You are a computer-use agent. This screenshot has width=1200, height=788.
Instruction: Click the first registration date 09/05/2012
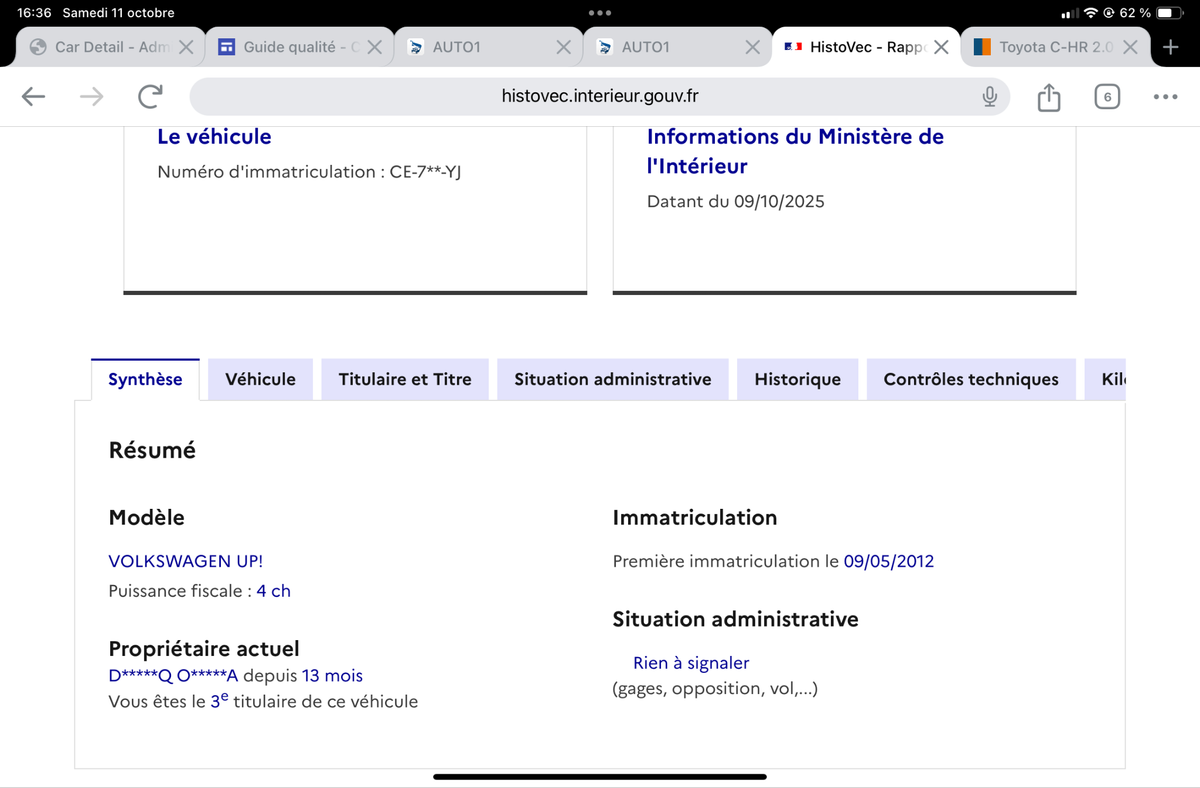click(x=889, y=561)
